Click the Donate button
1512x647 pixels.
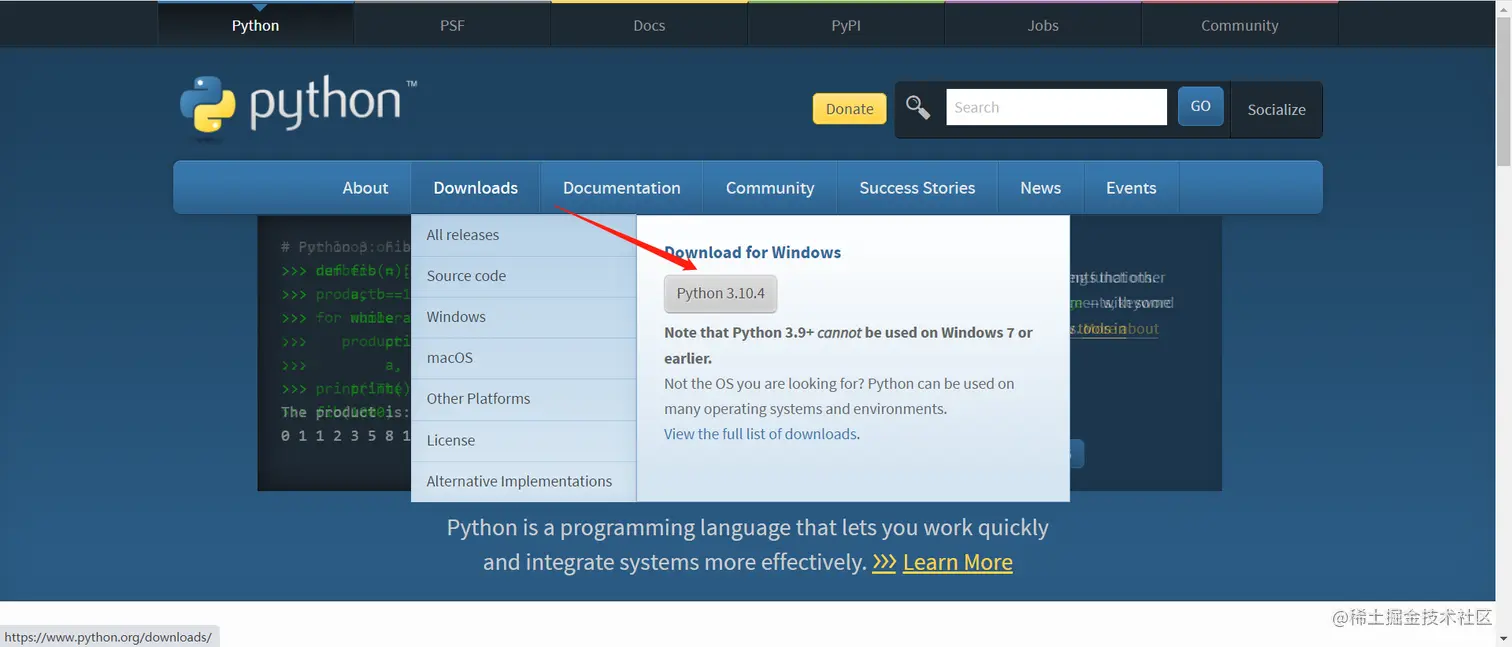(x=850, y=109)
